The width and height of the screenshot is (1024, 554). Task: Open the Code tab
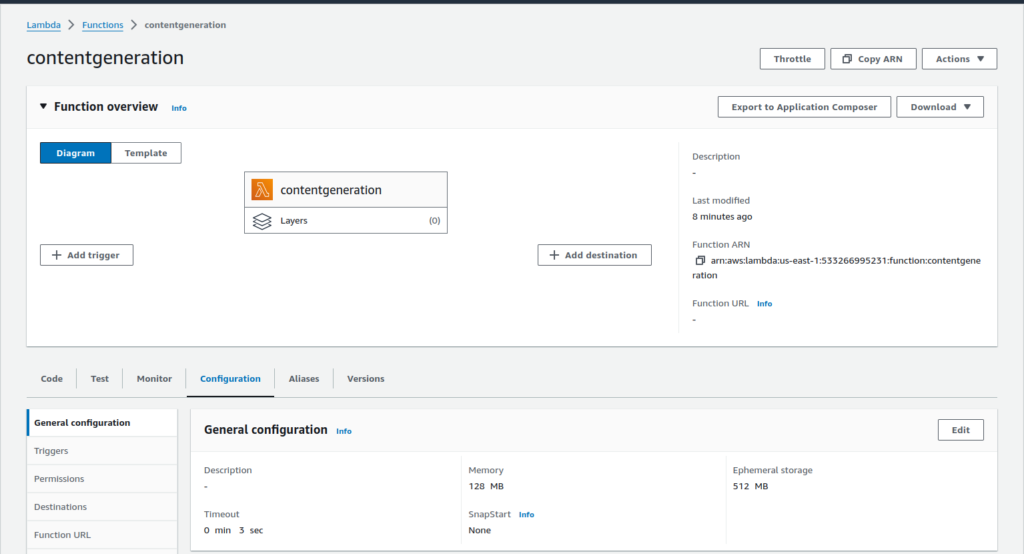coord(52,379)
